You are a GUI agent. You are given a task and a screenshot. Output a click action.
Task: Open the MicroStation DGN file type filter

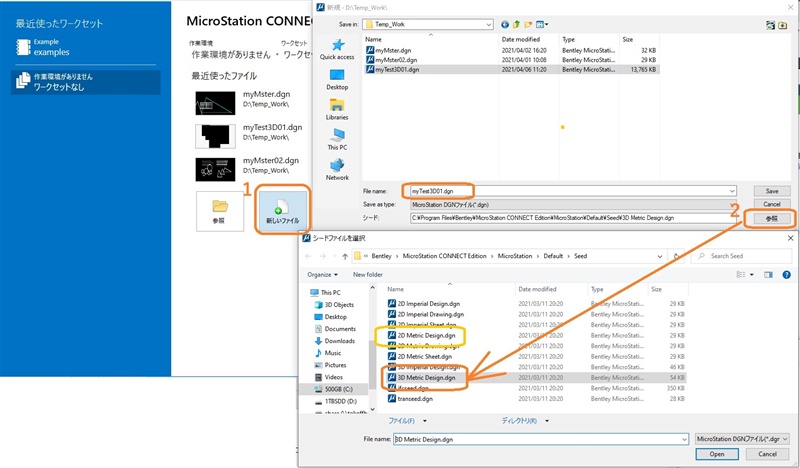pos(742,439)
